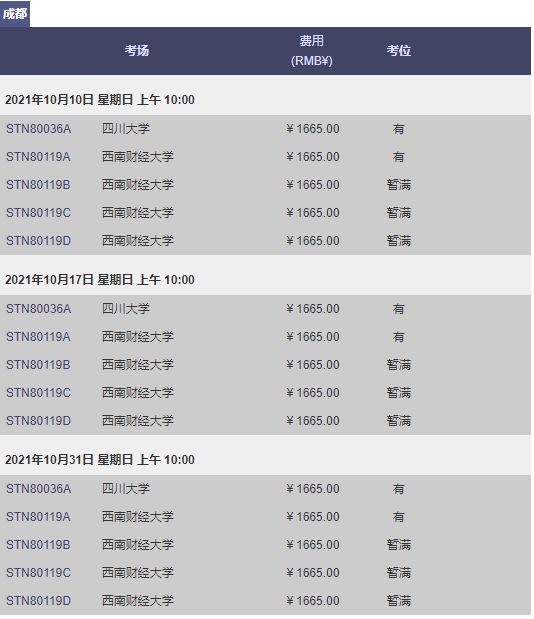The image size is (534, 619).
Task: Click the 费用 (RMB¥) column header
Action: pos(311,51)
